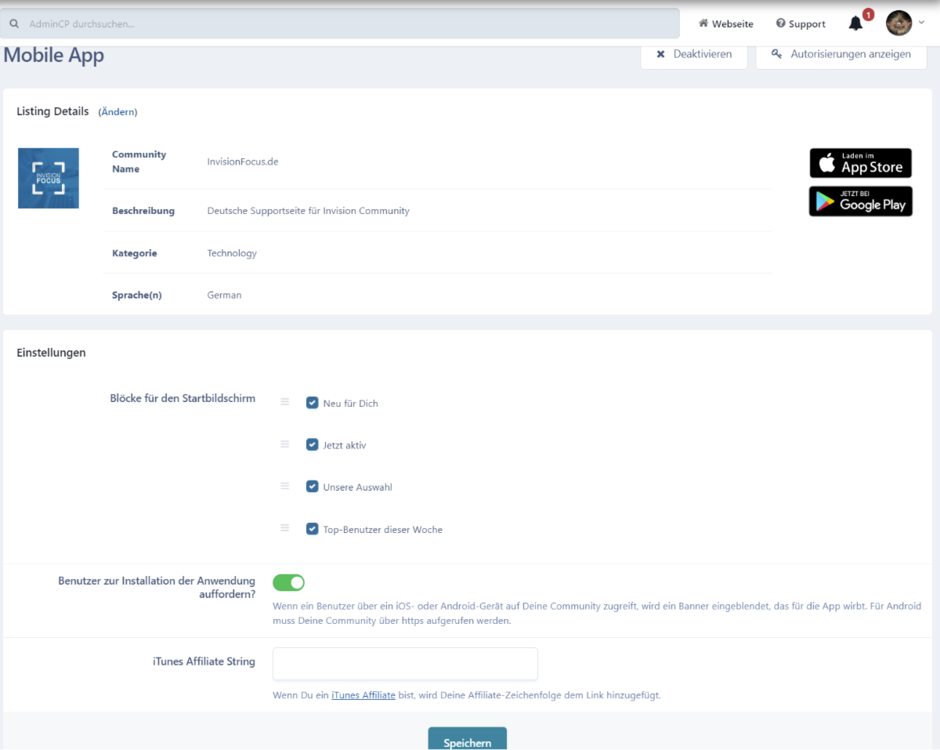The width and height of the screenshot is (940, 750).
Task: Click the InvisionFocus app logo thumbnail
Action: [x=48, y=178]
